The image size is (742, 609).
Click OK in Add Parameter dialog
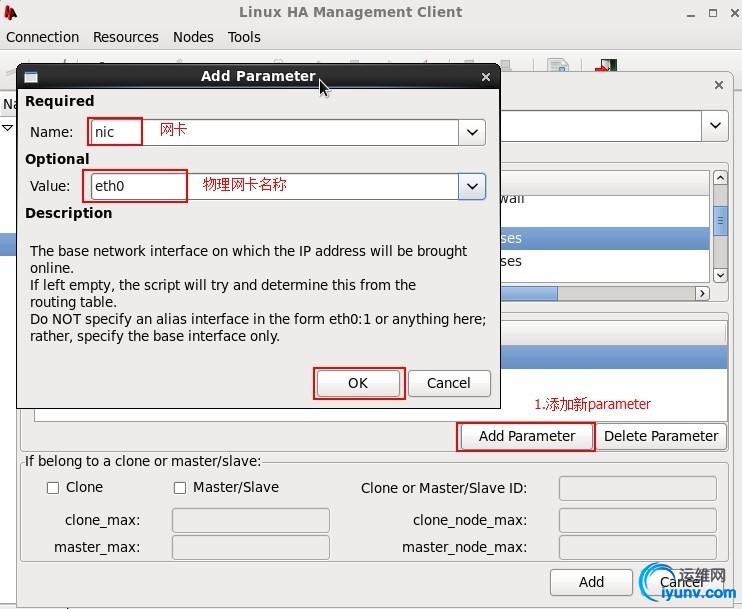click(x=358, y=383)
